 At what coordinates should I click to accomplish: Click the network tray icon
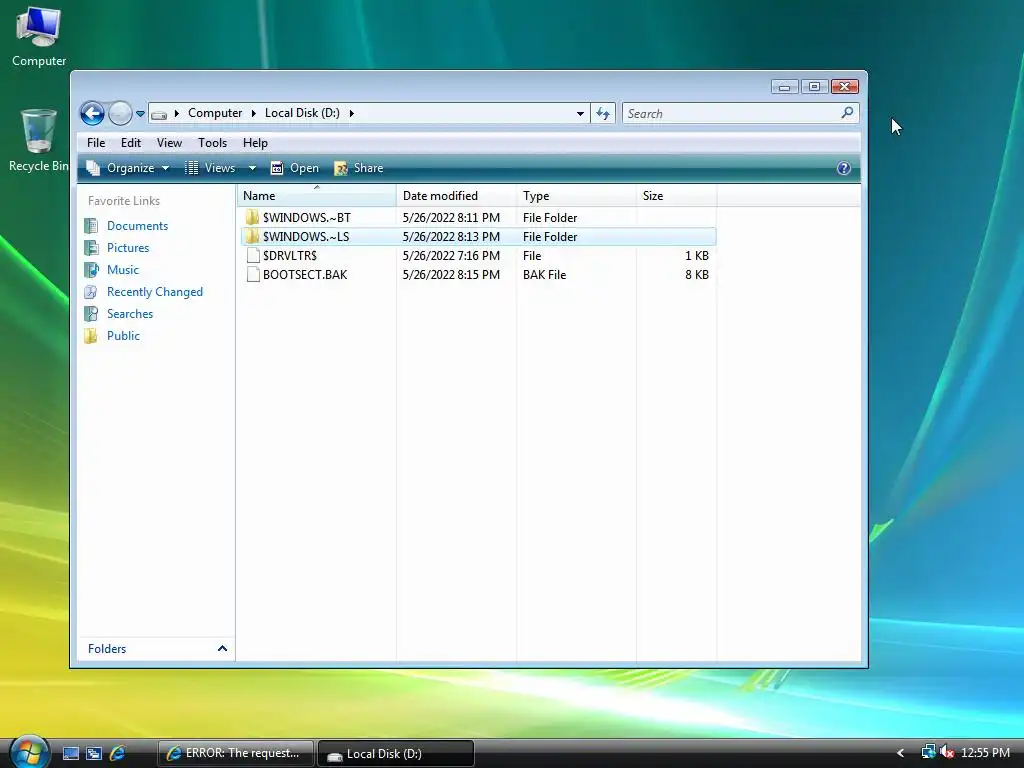[928, 752]
